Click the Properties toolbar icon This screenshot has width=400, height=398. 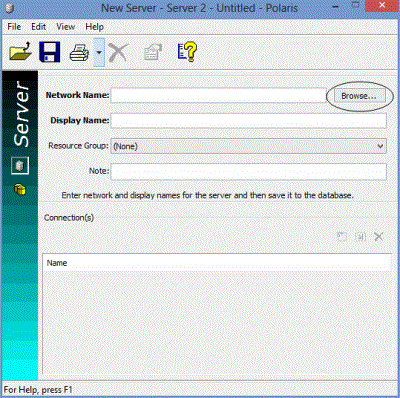(153, 53)
